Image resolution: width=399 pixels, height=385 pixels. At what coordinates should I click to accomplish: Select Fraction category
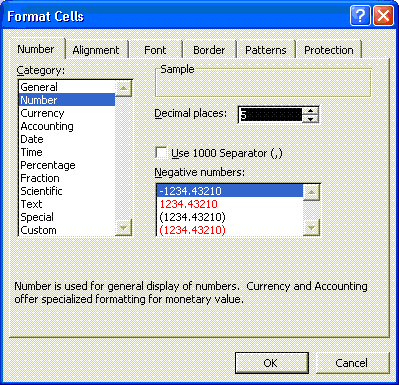click(x=67, y=178)
